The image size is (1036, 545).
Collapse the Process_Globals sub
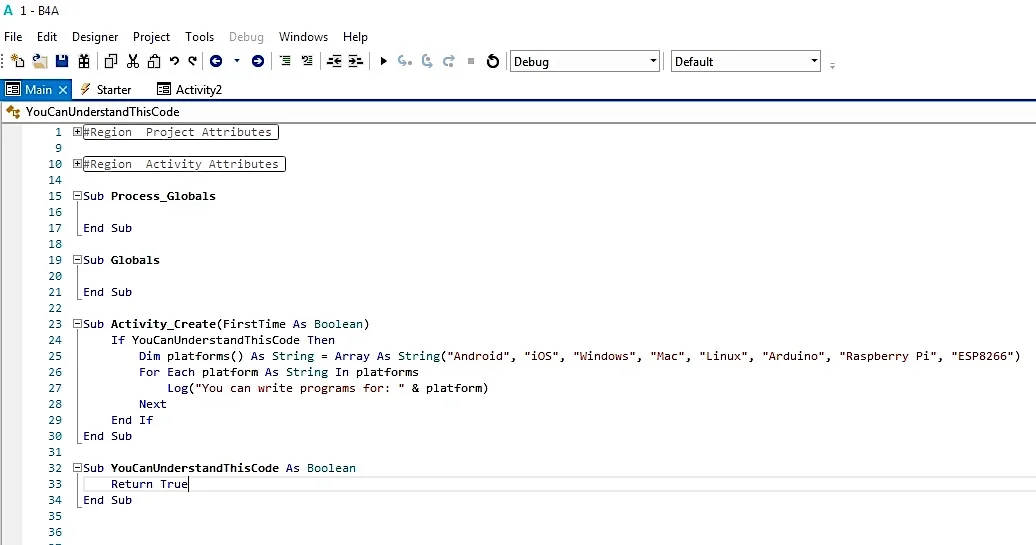click(x=77, y=196)
